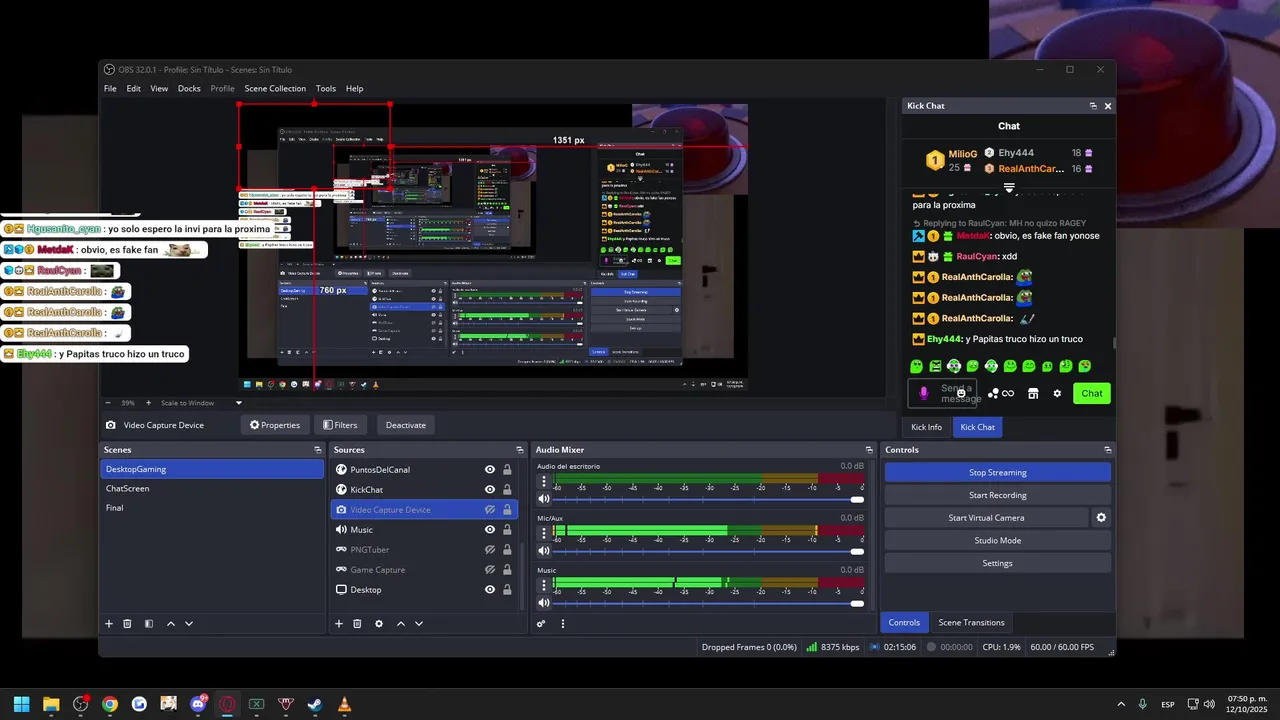Mute the Mic/Aux speaker icon

tap(544, 551)
